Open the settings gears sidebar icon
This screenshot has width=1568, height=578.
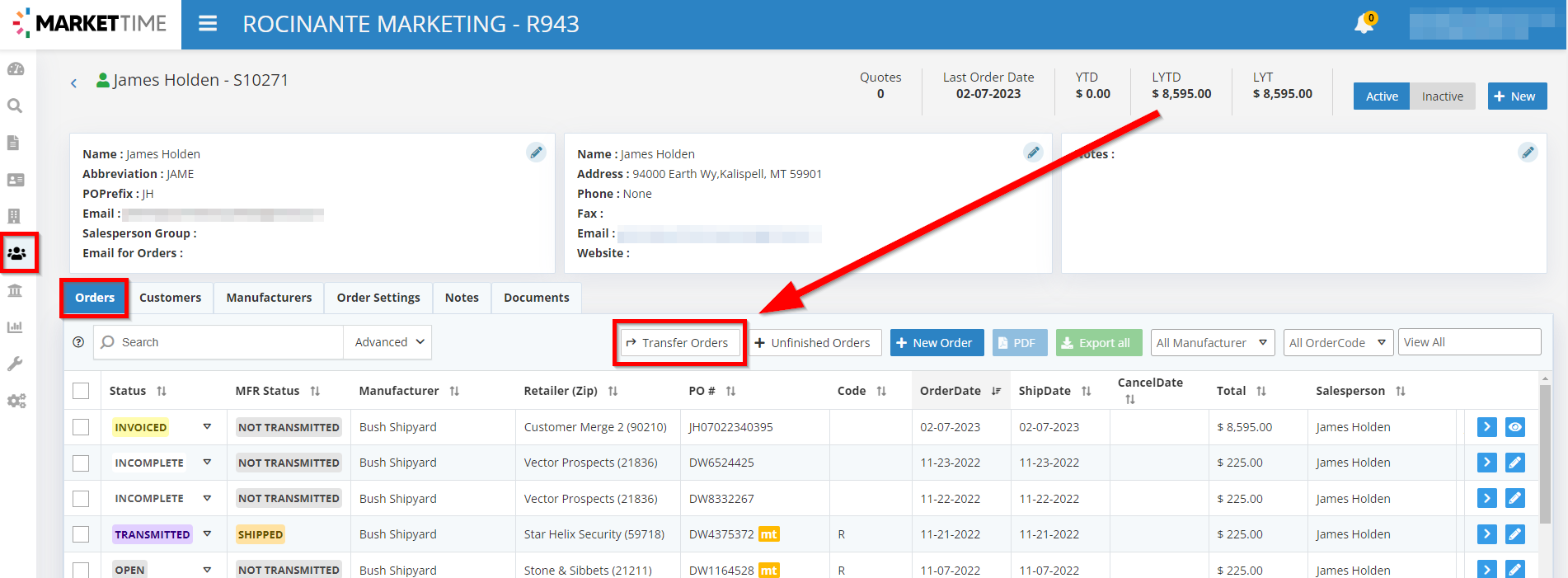pyautogui.click(x=16, y=401)
